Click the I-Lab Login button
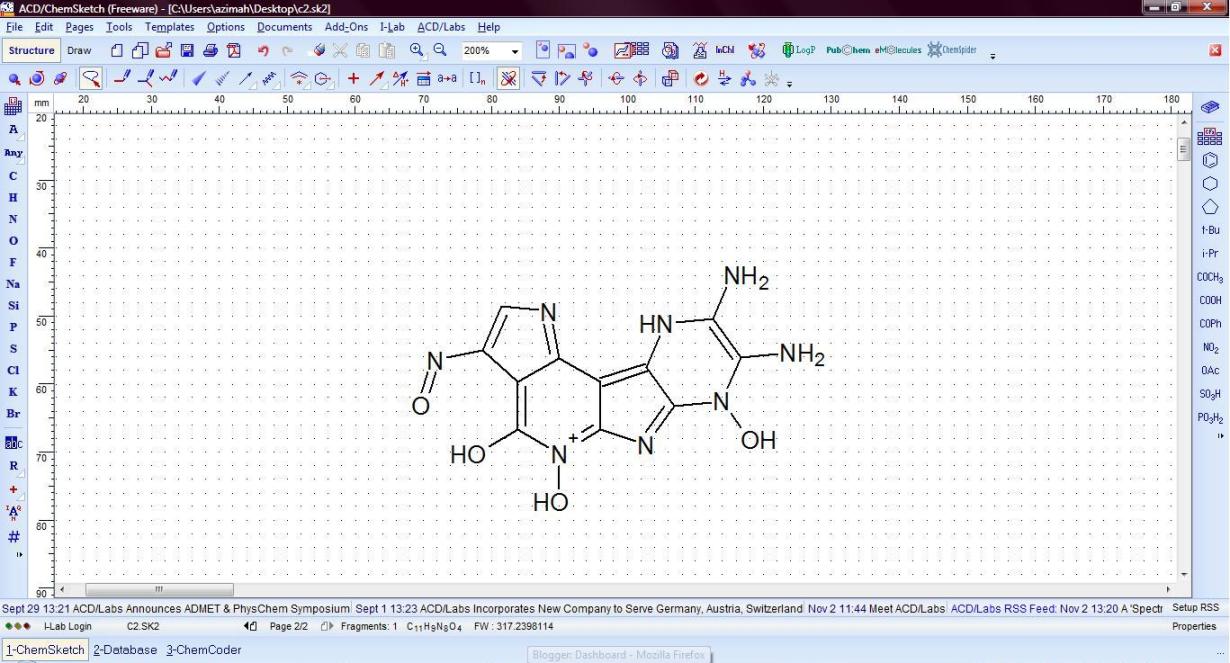The width and height of the screenshot is (1230, 663). point(67,626)
